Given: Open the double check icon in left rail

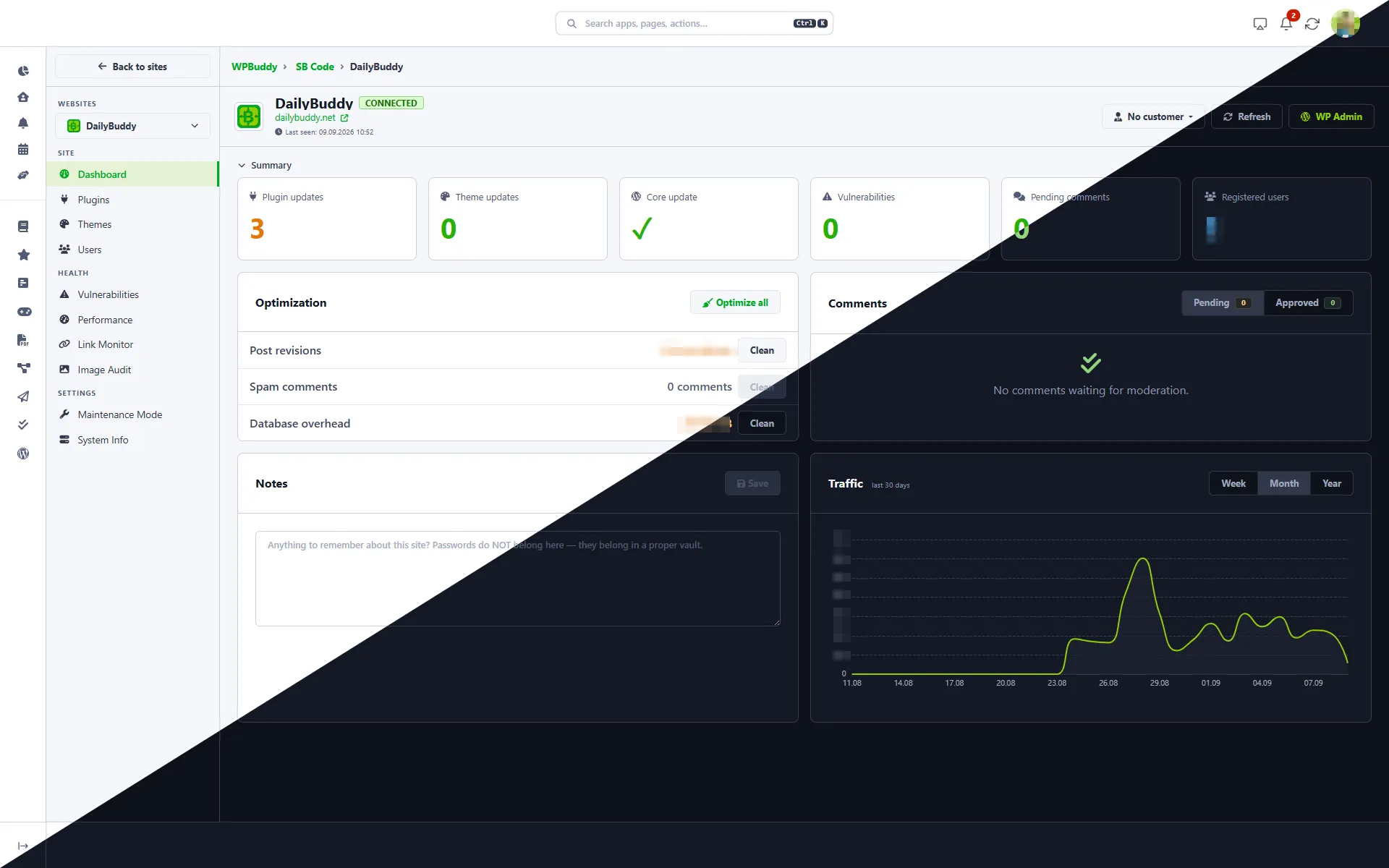Looking at the screenshot, I should [x=23, y=425].
